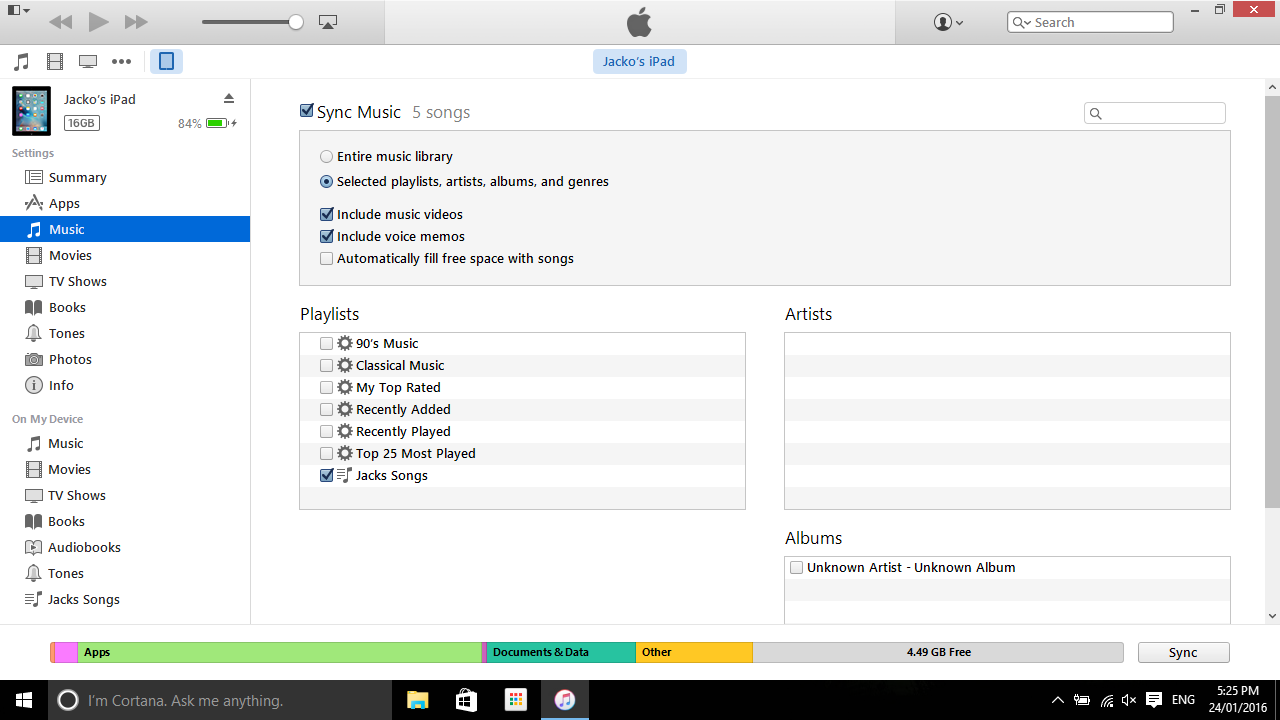Adjust the volume slider in the toolbar
Image resolution: width=1280 pixels, height=720 pixels.
pos(252,21)
